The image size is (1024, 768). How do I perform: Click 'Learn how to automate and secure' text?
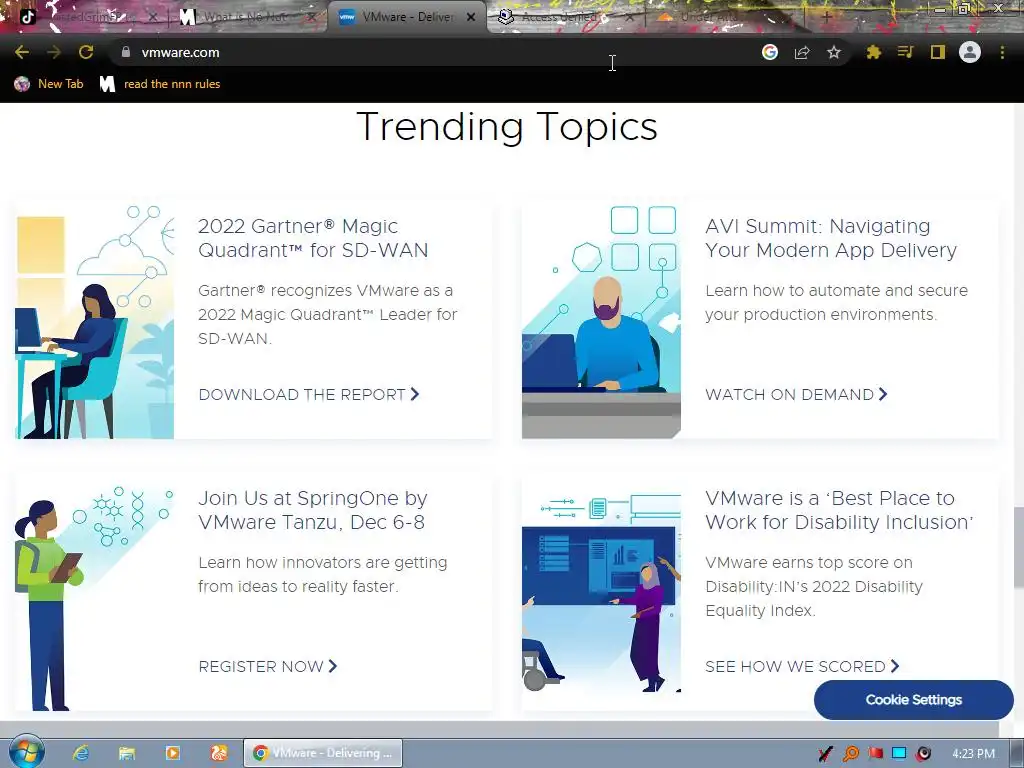(x=837, y=291)
